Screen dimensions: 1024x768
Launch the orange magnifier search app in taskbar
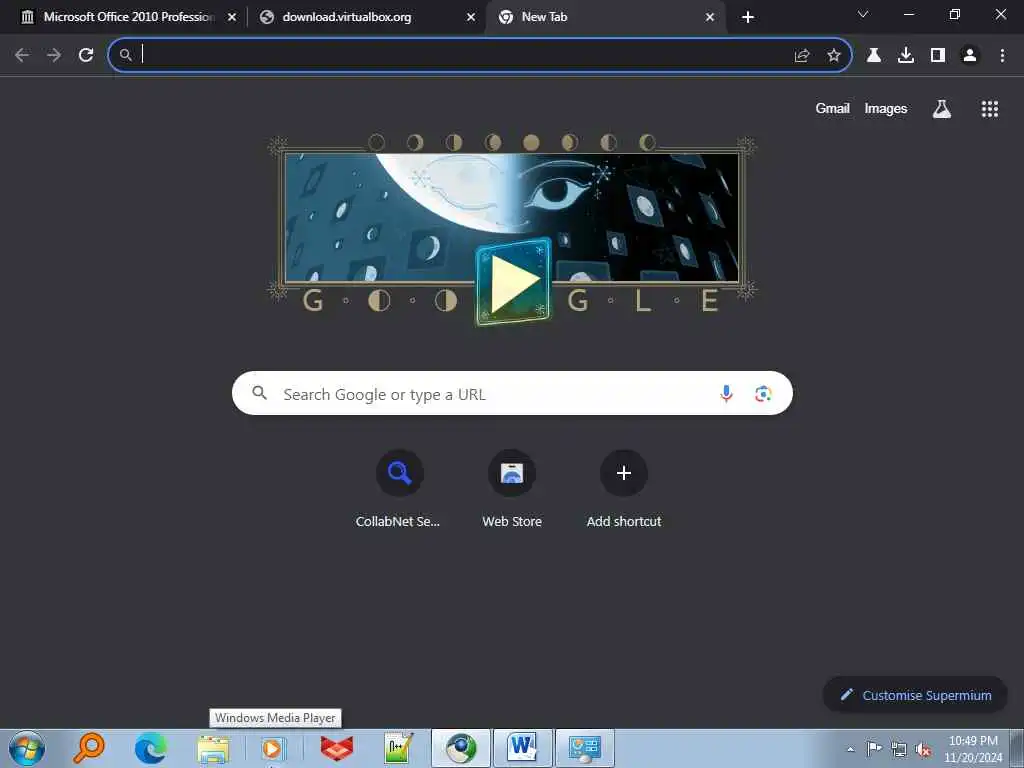(89, 748)
